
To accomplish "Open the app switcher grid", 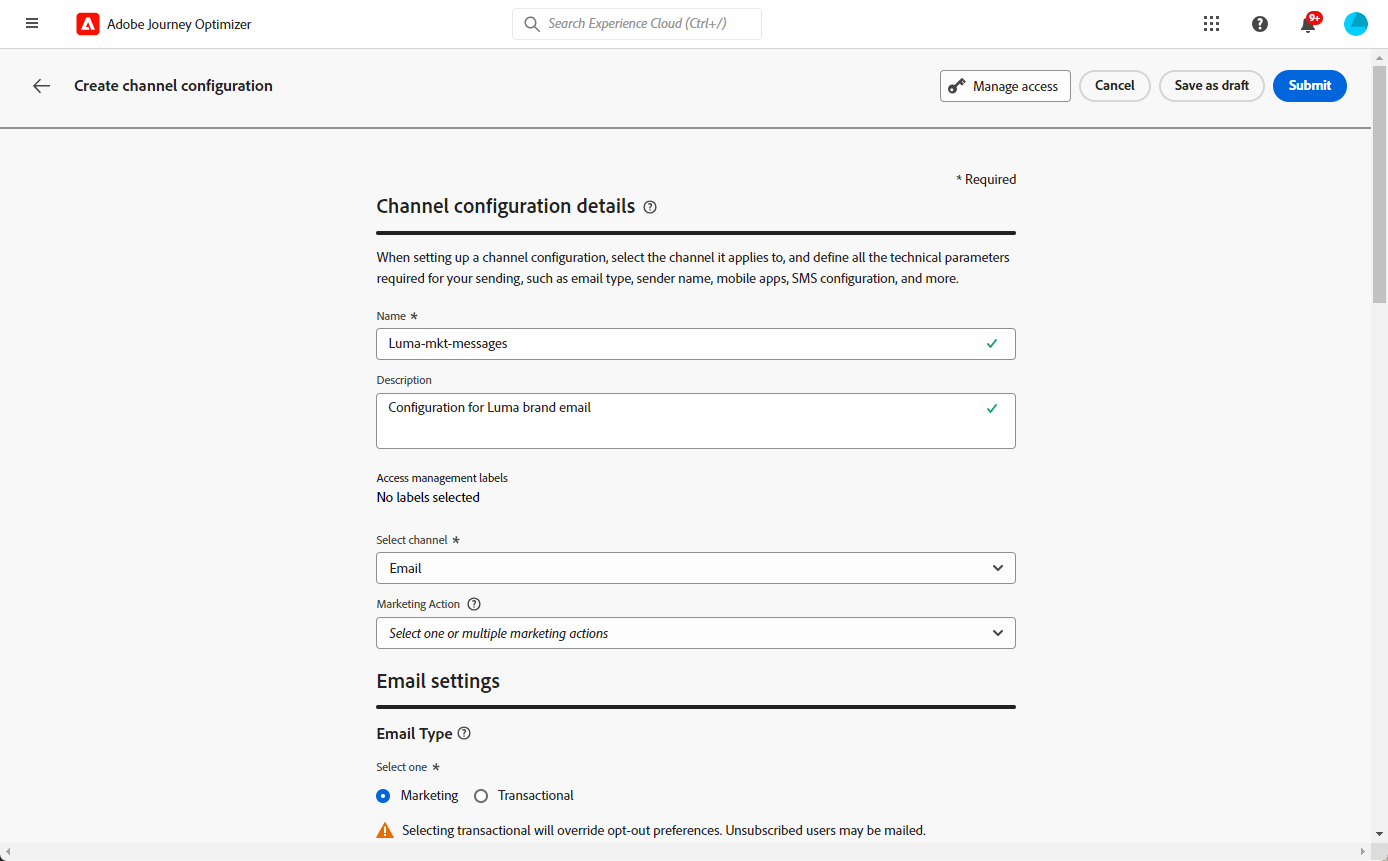I will [1211, 24].
